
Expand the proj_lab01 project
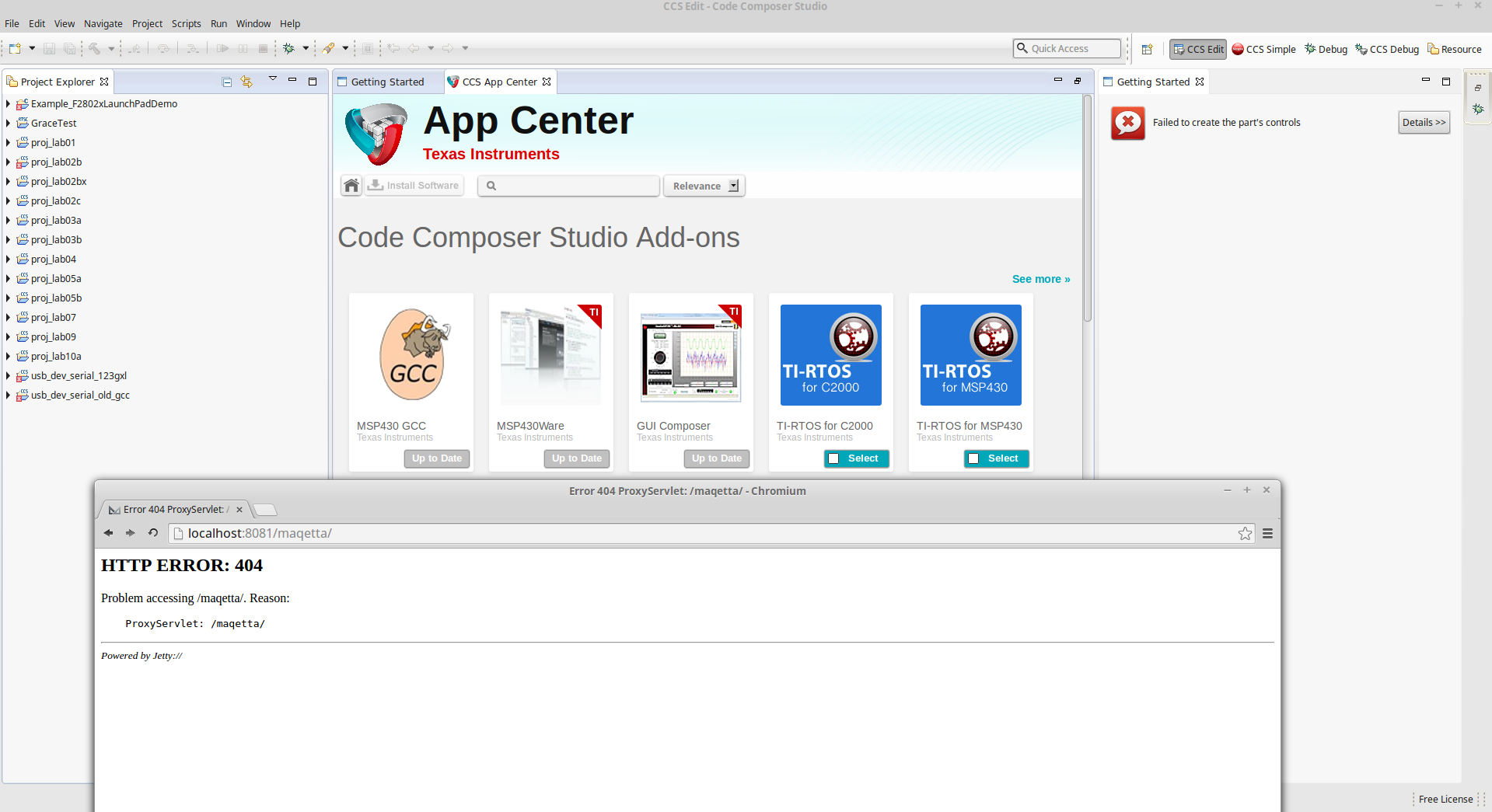point(8,142)
